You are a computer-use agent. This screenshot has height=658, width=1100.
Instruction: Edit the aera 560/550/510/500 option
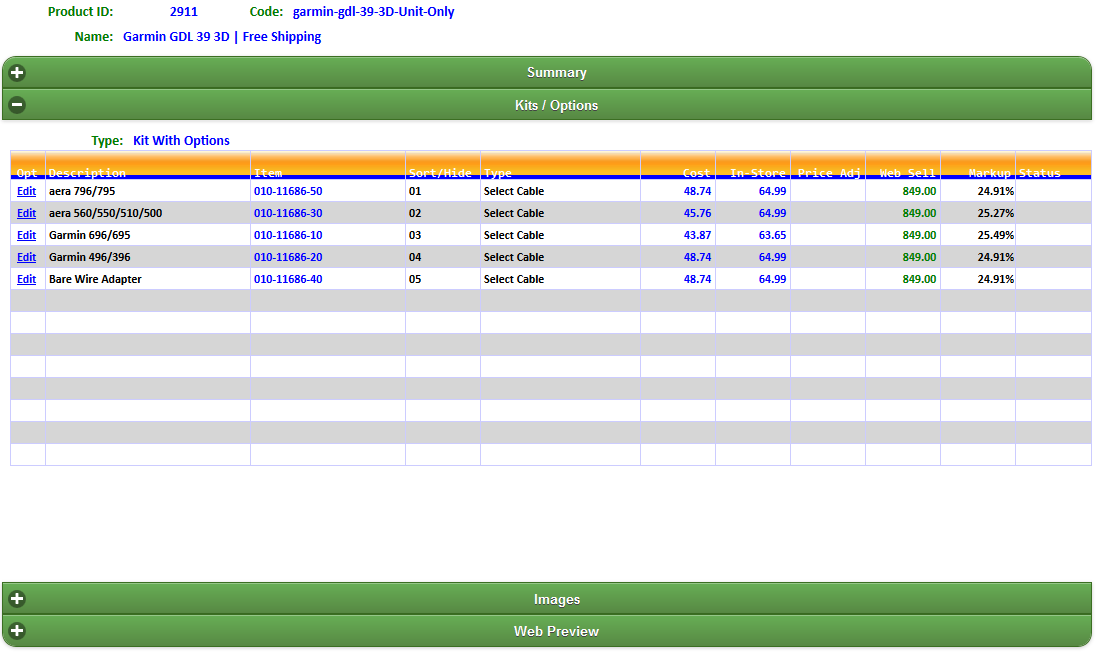pyautogui.click(x=27, y=213)
